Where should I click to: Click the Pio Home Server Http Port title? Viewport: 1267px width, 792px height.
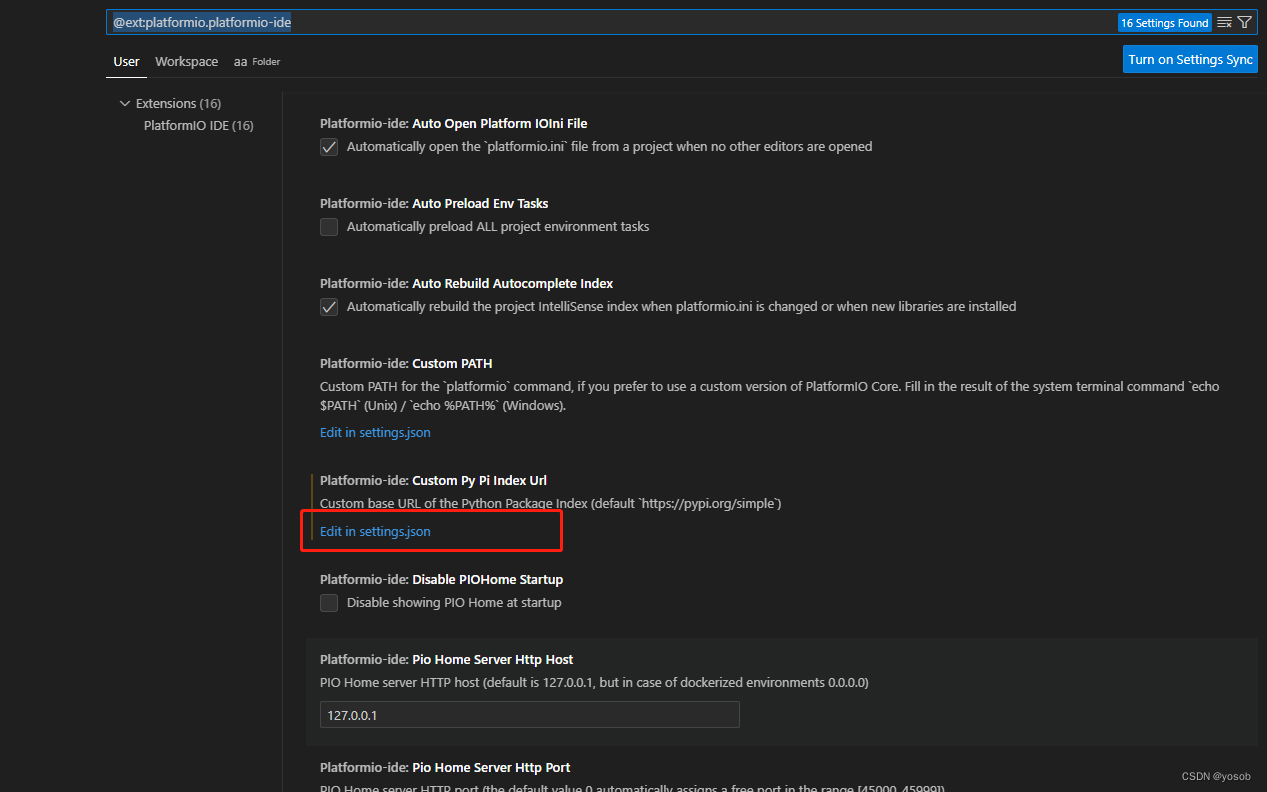coord(445,768)
